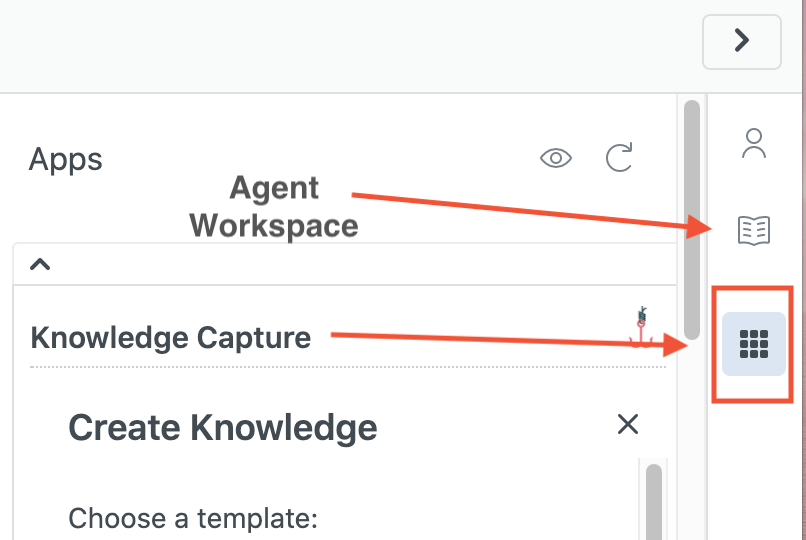Image resolution: width=806 pixels, height=540 pixels.
Task: Open the User profile icon in sidebar
Action: point(753,143)
